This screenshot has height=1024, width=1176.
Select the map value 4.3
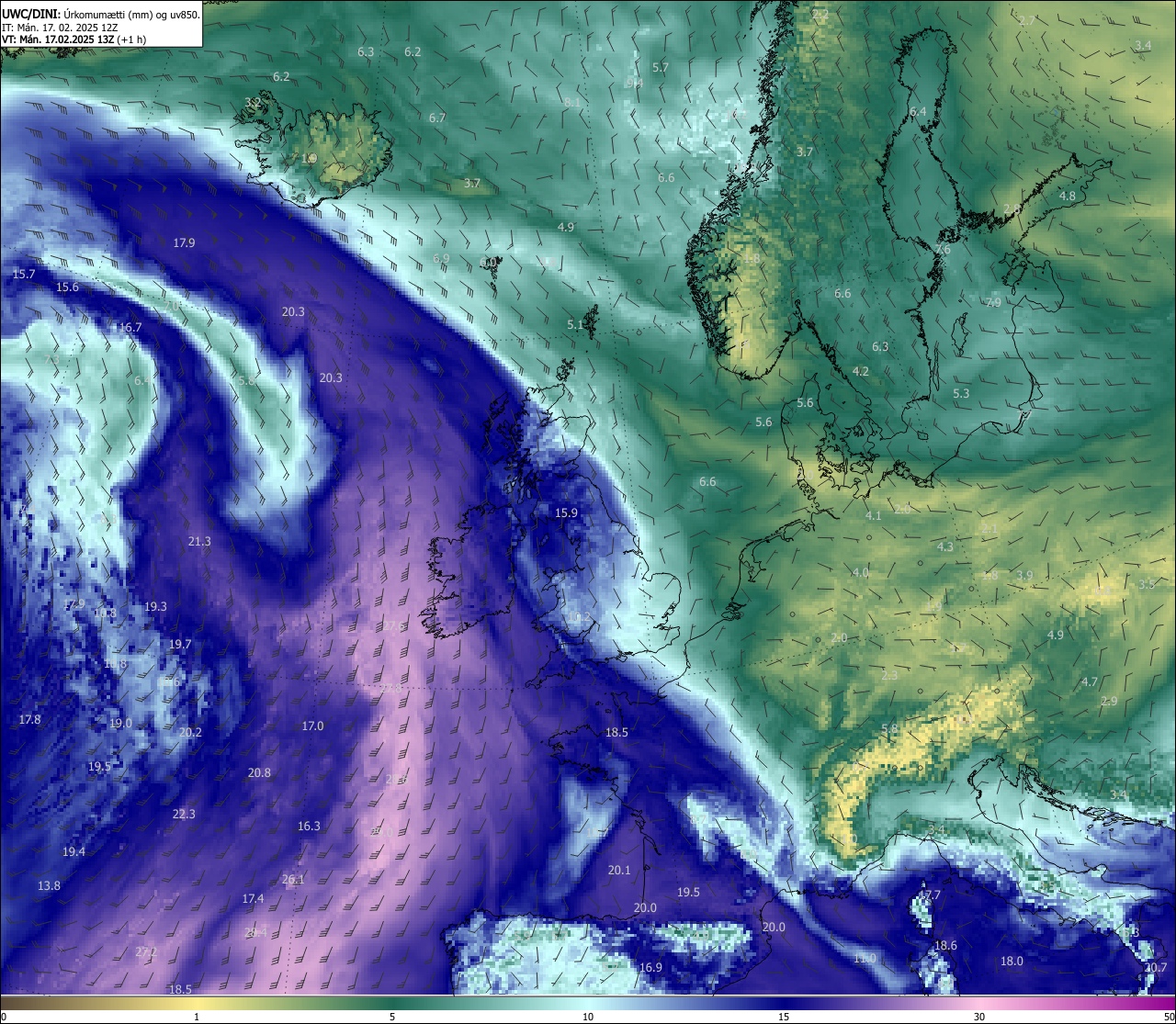point(944,547)
